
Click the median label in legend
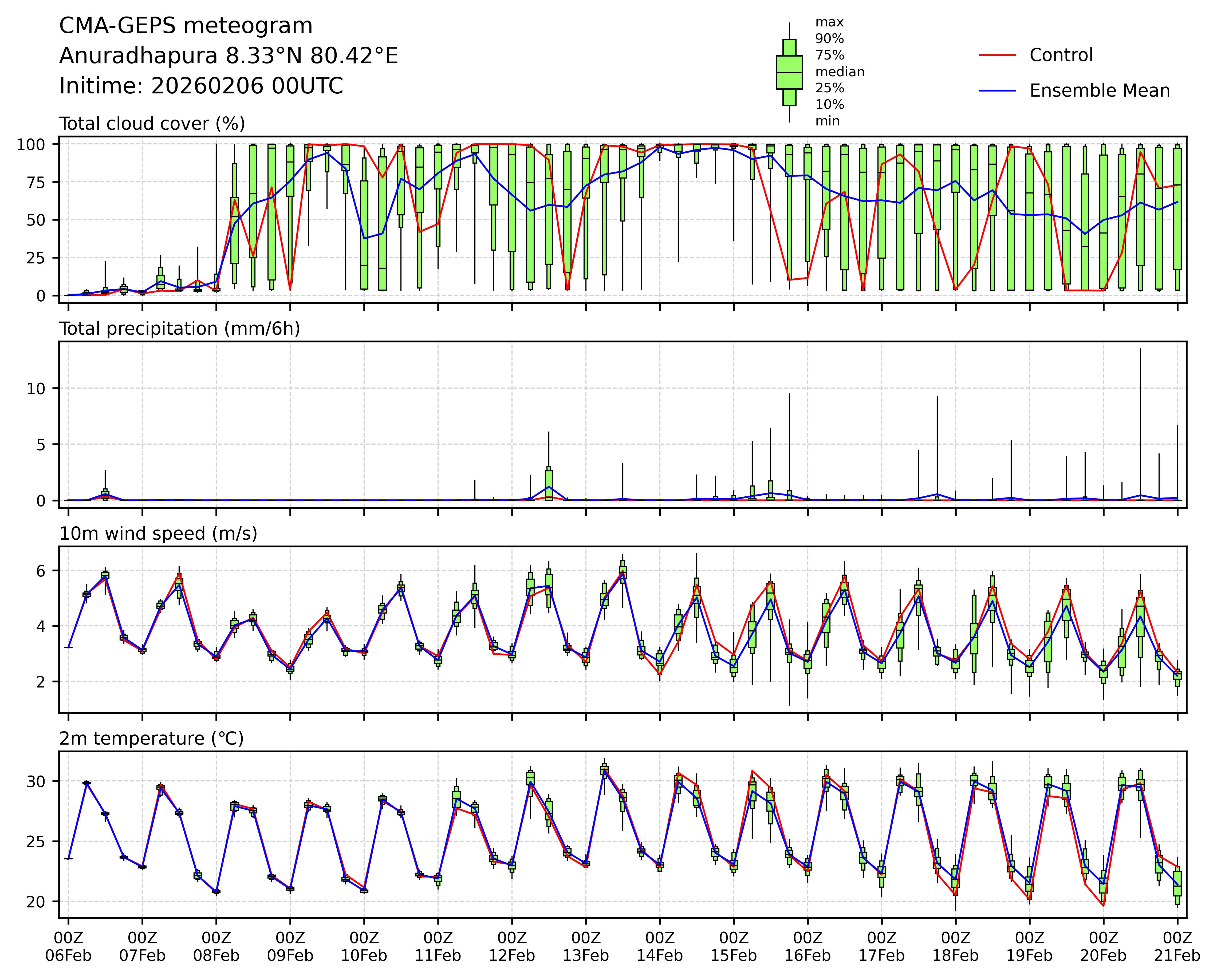pyautogui.click(x=839, y=72)
